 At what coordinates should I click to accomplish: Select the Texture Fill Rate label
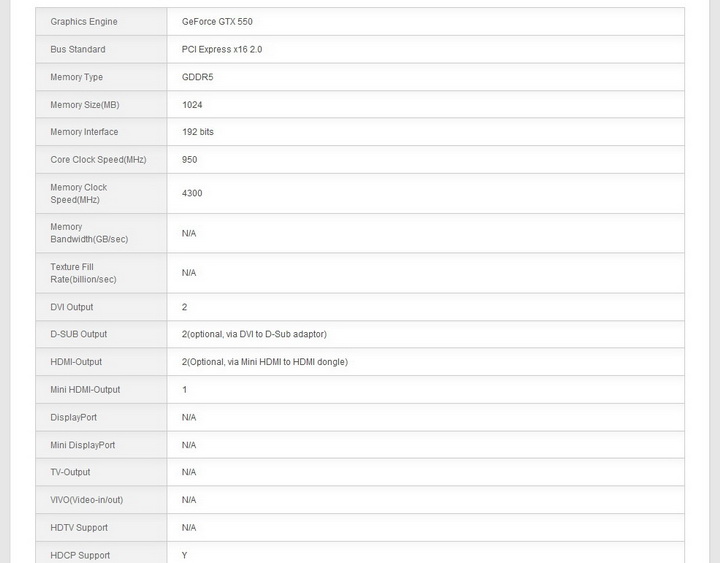click(83, 273)
